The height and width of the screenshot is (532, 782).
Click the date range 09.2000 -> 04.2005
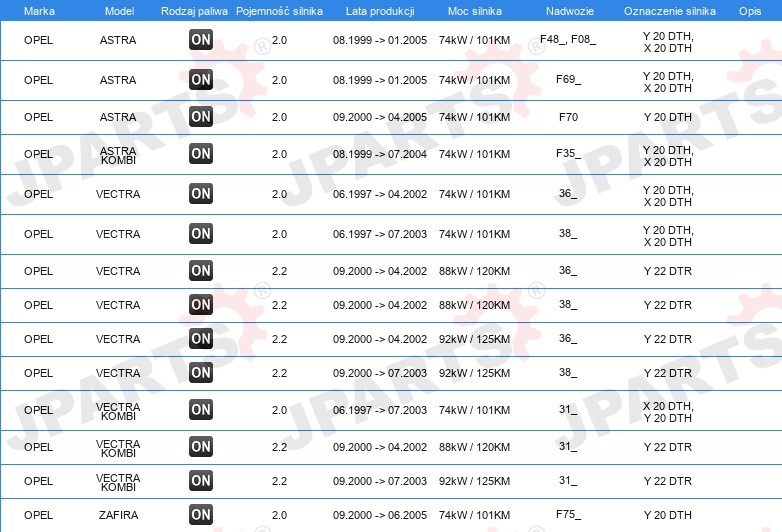pyautogui.click(x=380, y=117)
